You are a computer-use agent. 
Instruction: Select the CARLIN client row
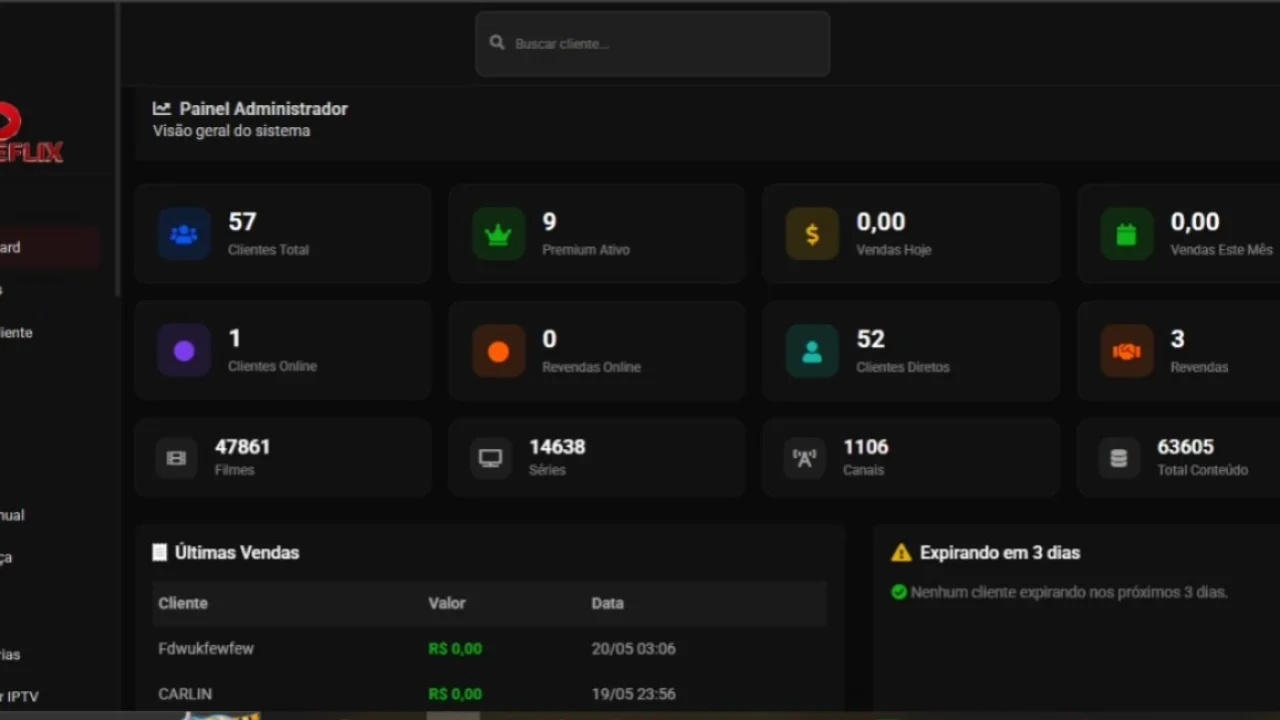click(x=490, y=693)
